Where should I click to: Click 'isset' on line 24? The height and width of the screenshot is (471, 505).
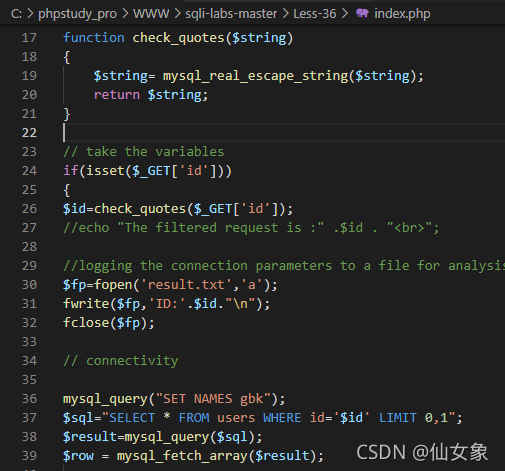pyautogui.click(x=105, y=171)
